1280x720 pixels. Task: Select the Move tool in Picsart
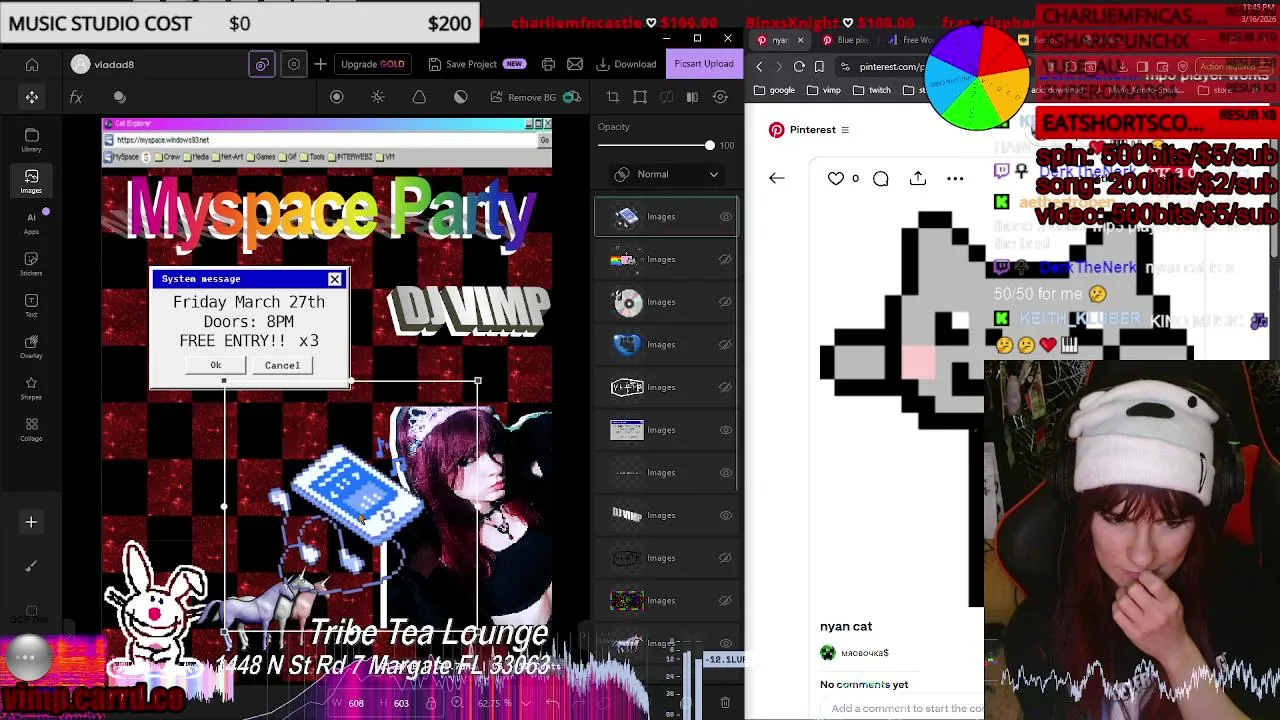pos(32,97)
